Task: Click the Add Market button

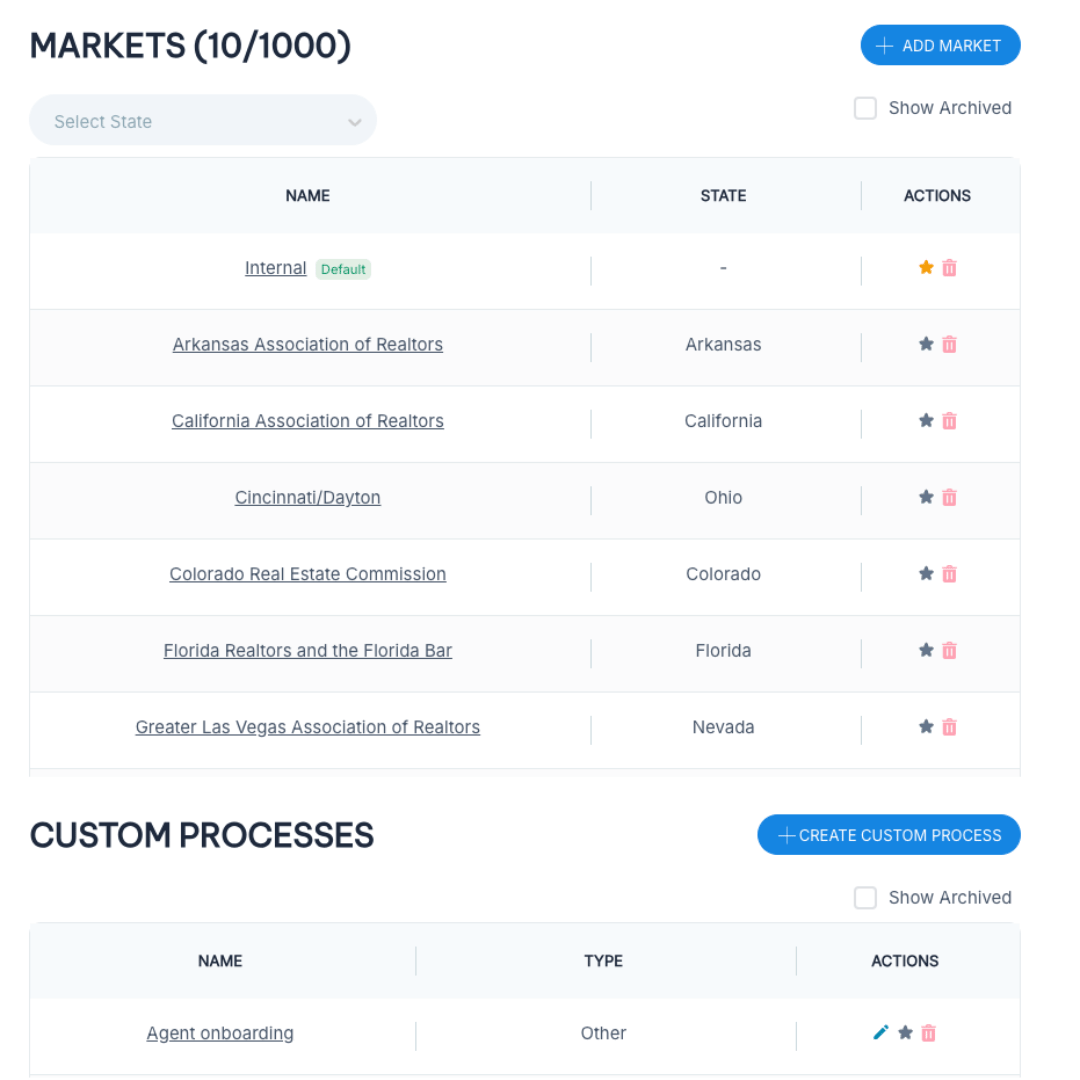Action: coord(940,46)
